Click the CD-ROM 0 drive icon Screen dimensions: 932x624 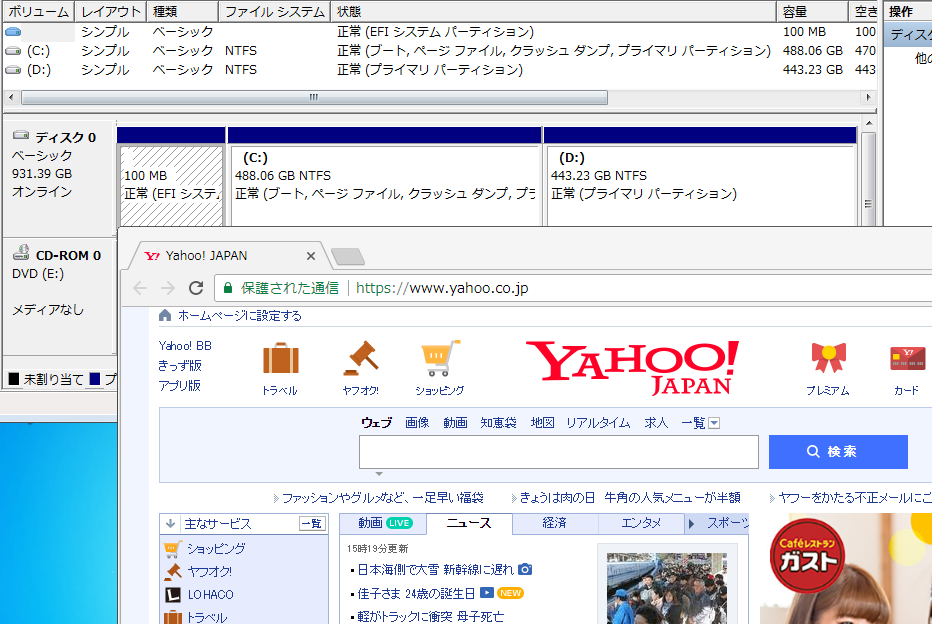point(21,253)
